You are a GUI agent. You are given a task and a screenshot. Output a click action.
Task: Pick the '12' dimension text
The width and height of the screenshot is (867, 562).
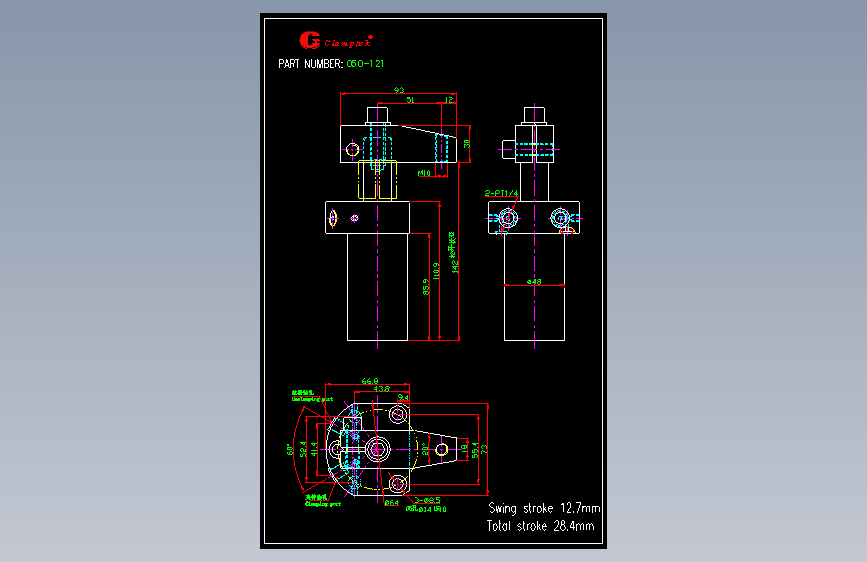coord(448,100)
